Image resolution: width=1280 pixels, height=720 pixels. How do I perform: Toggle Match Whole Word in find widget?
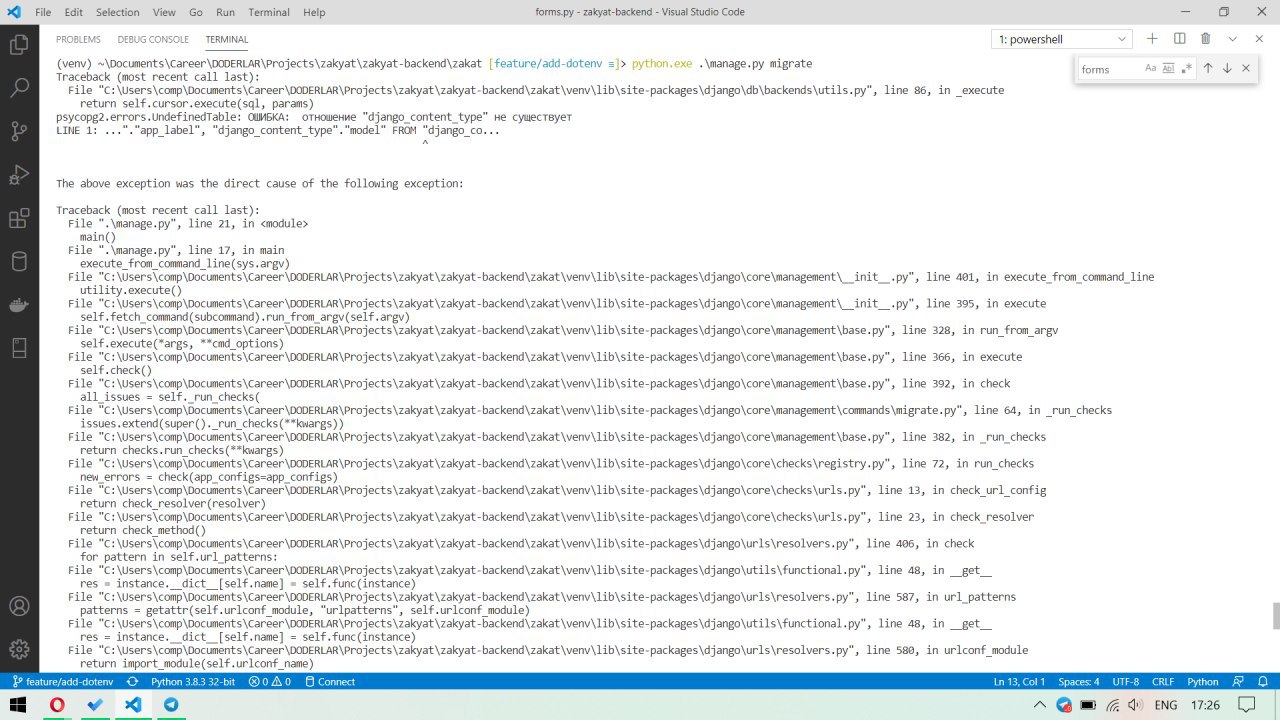point(1169,69)
